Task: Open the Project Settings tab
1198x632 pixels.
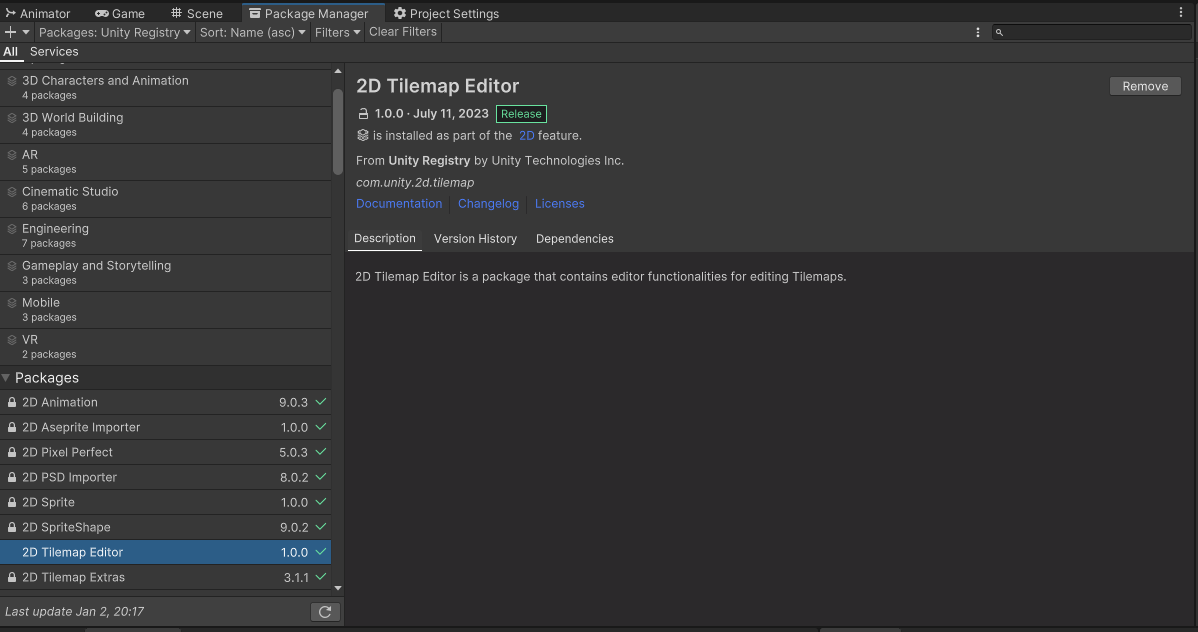Action: pos(446,13)
